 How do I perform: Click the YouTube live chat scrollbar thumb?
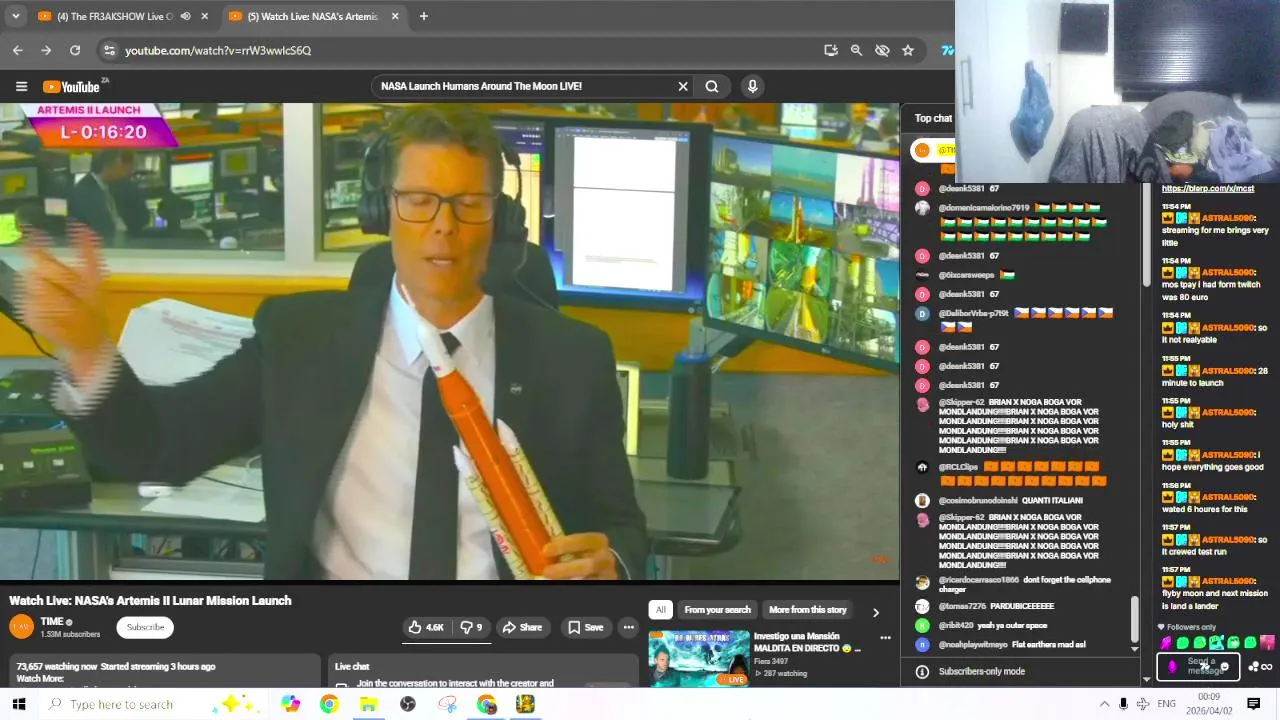[1134, 618]
